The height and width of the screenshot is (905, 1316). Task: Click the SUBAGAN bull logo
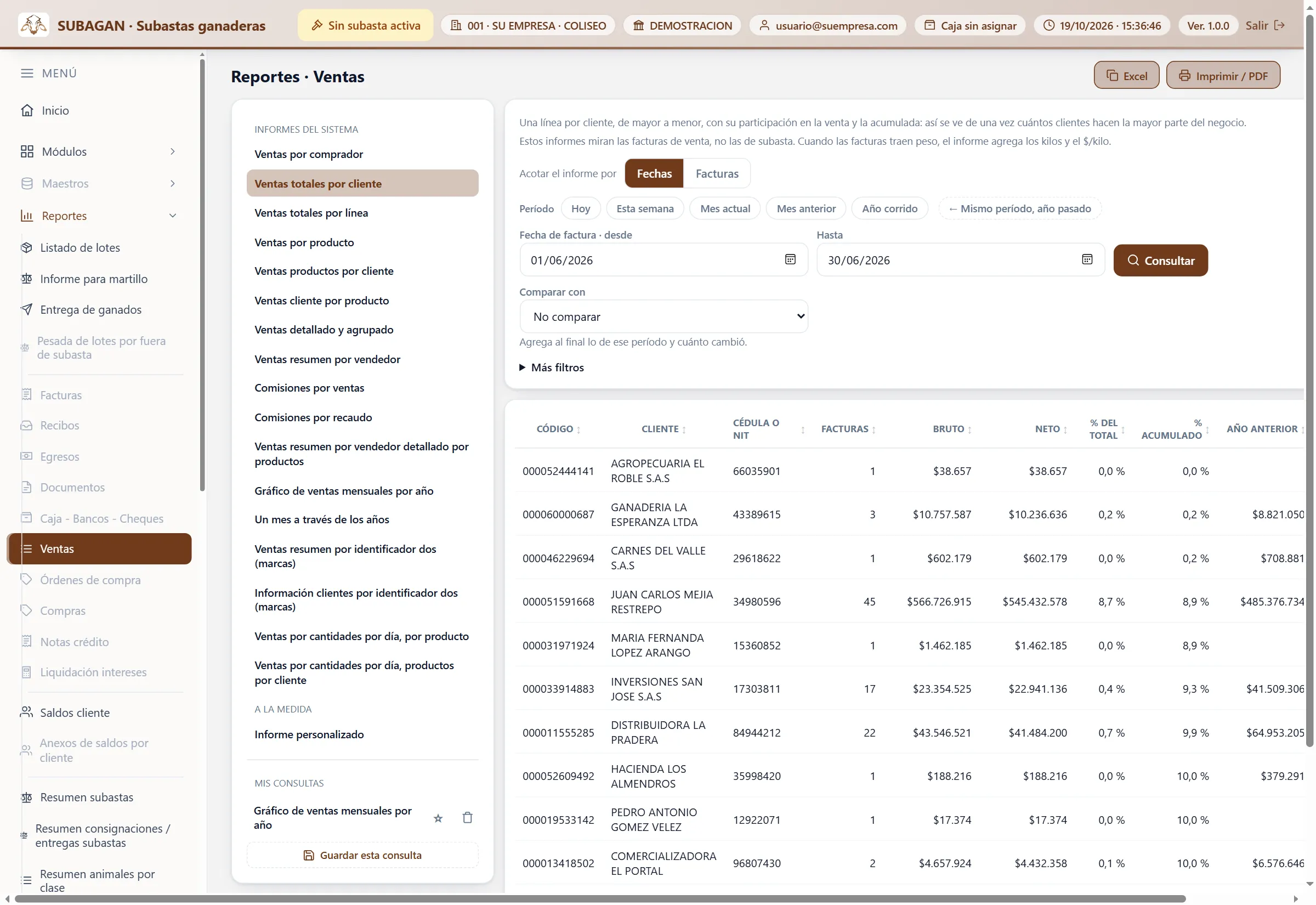[x=33, y=26]
